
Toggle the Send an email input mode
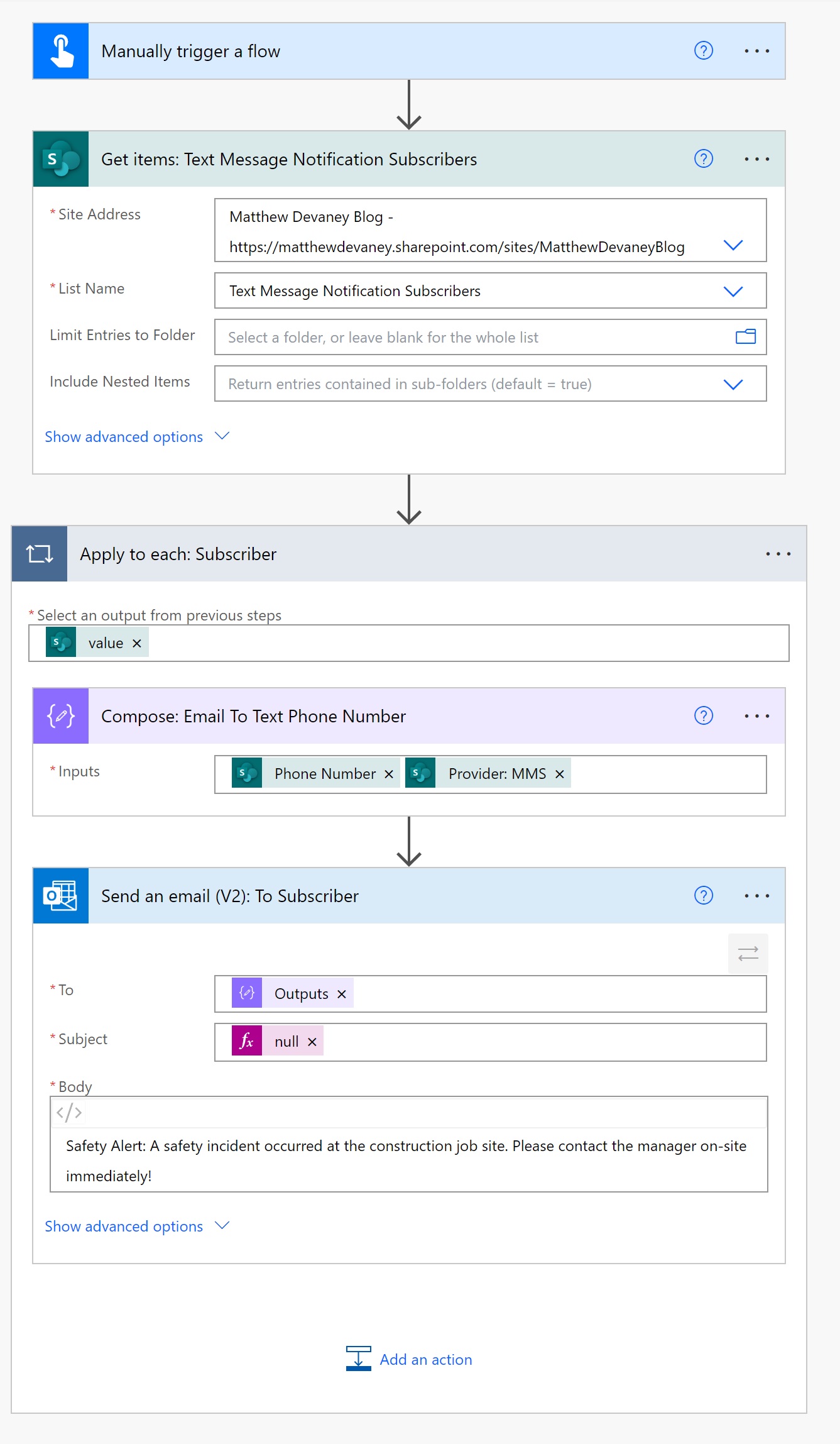(748, 954)
